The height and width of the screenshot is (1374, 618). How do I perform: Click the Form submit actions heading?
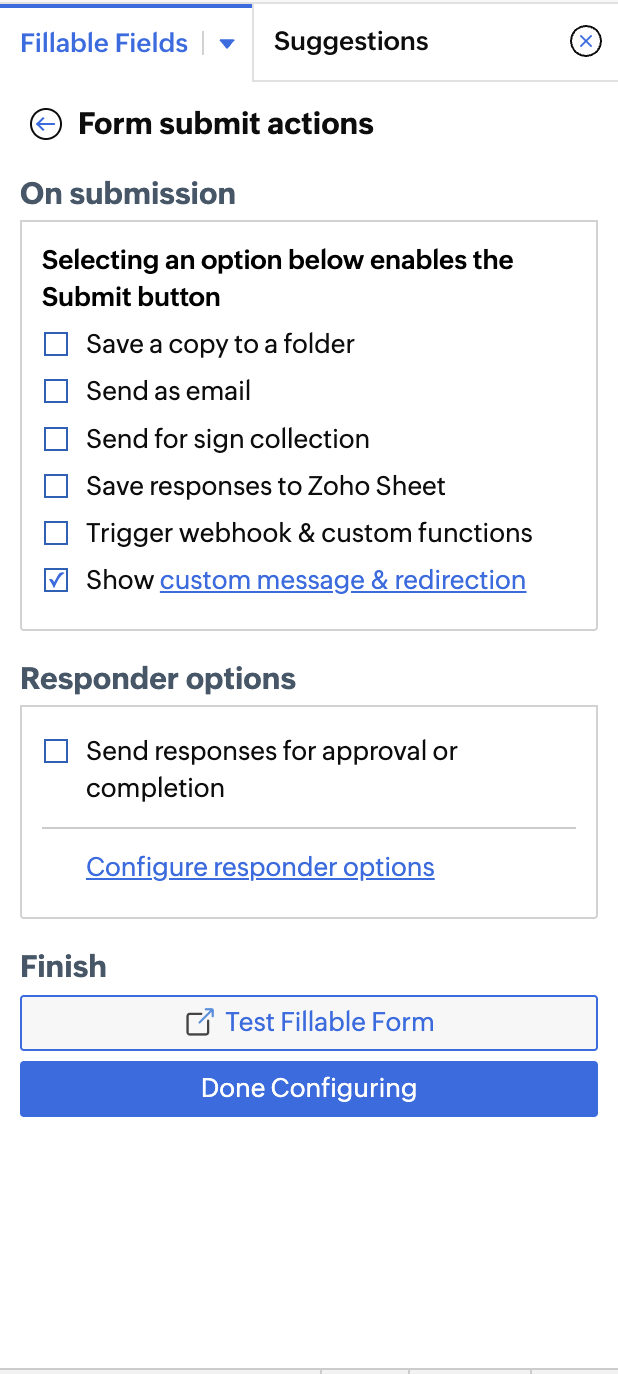click(x=226, y=124)
